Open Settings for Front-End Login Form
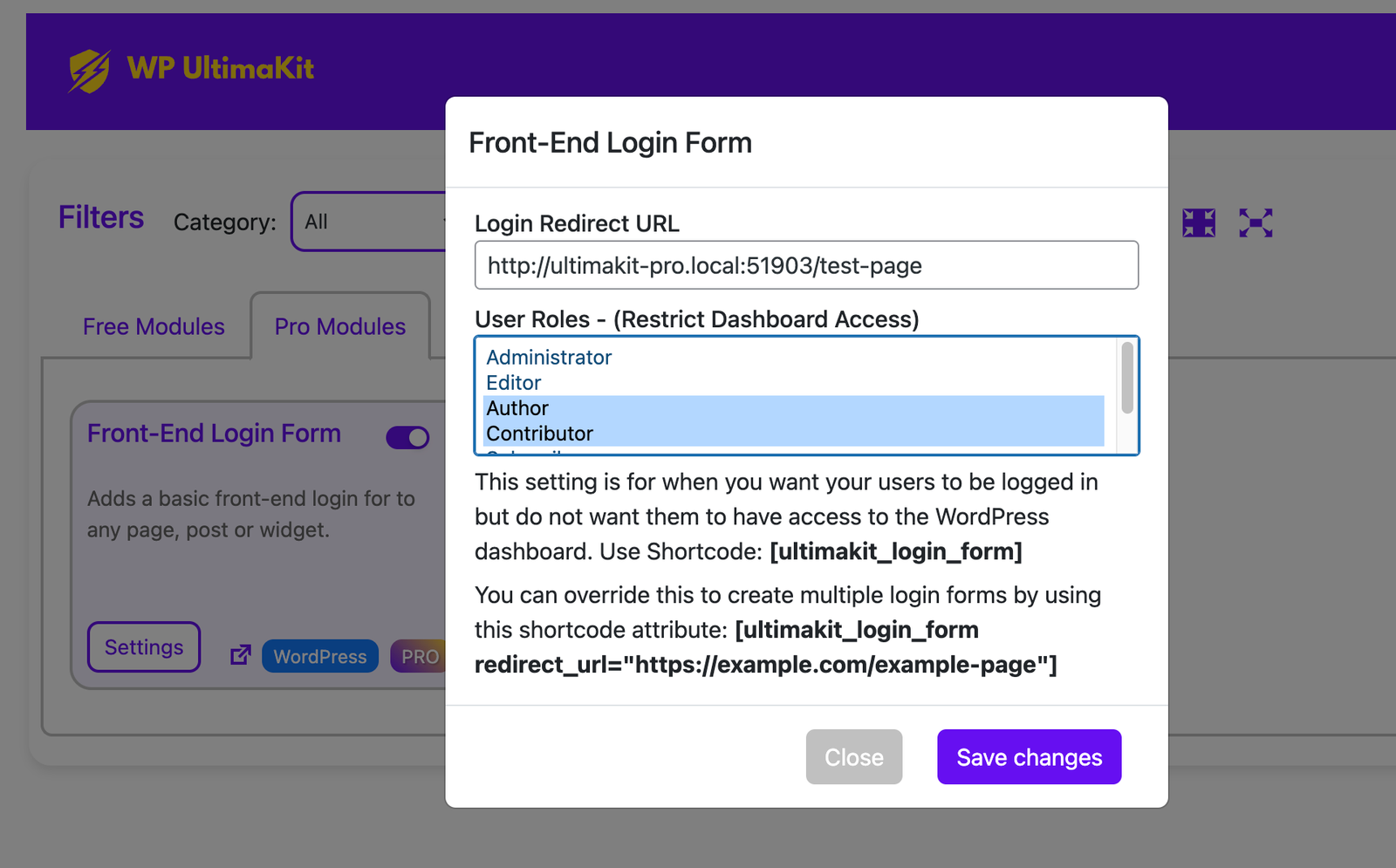This screenshot has height=868, width=1396. coord(143,646)
